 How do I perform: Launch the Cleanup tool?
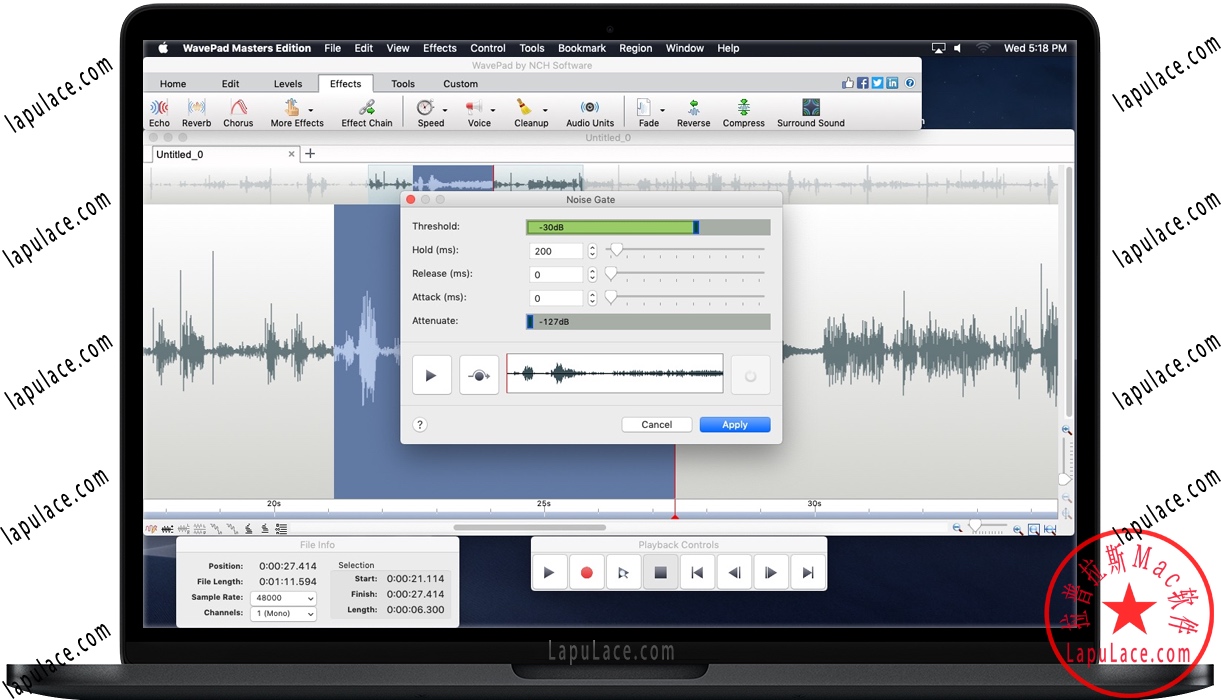pos(531,112)
